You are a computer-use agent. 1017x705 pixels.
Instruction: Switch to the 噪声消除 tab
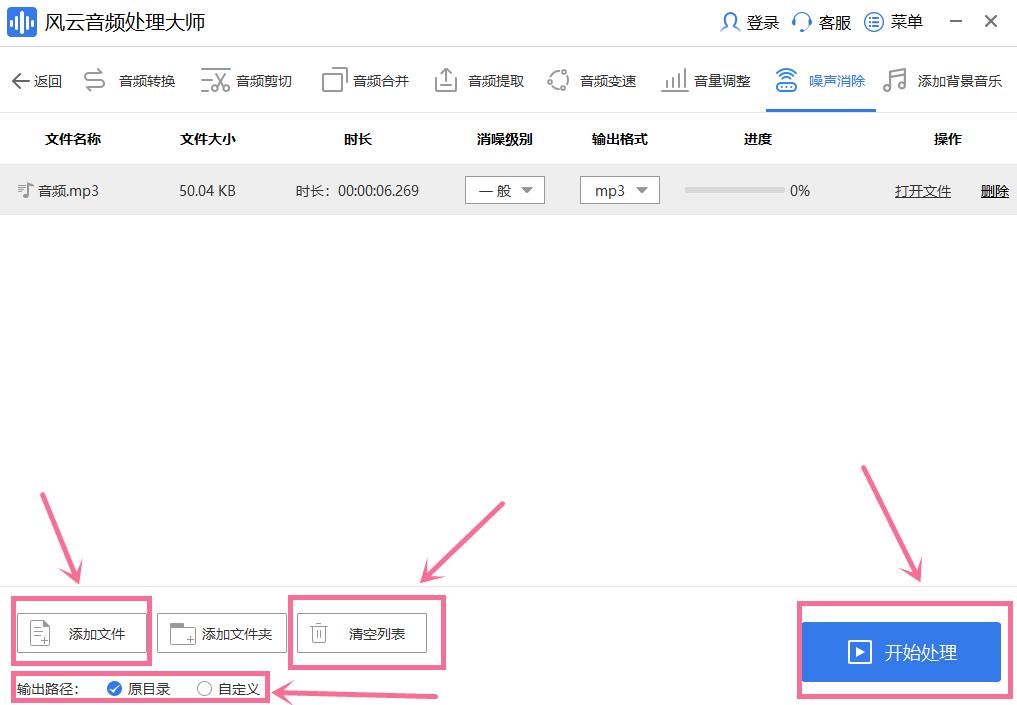[821, 81]
